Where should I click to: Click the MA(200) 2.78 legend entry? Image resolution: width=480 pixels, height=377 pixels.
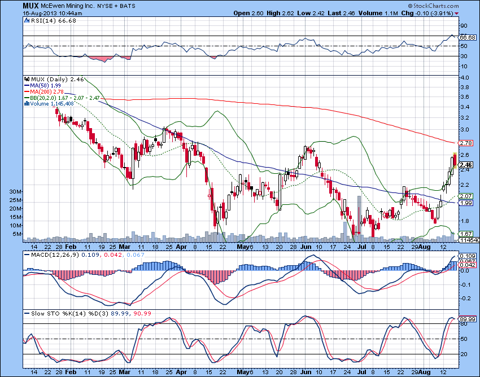(46, 92)
